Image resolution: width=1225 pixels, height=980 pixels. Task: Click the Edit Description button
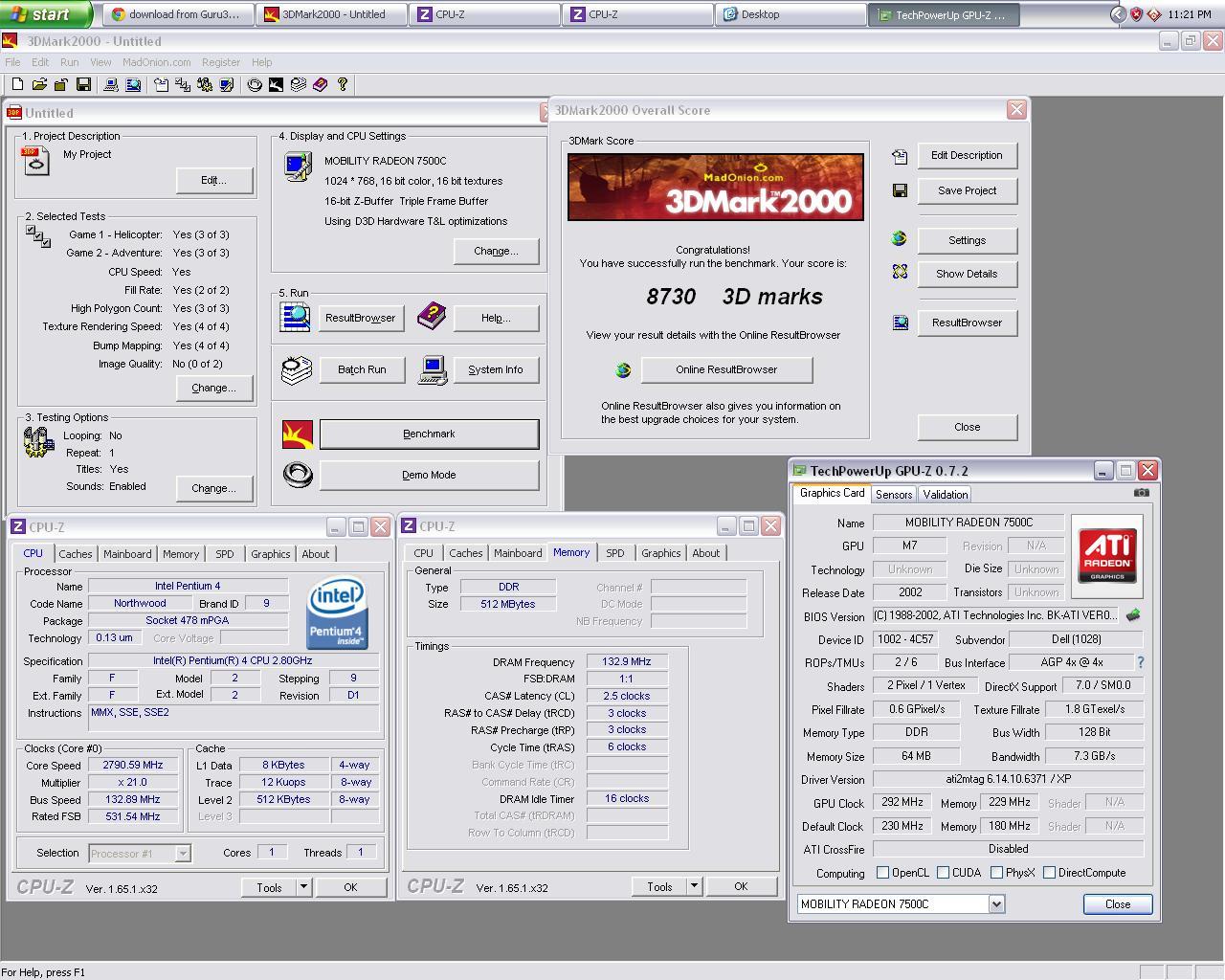(x=967, y=155)
